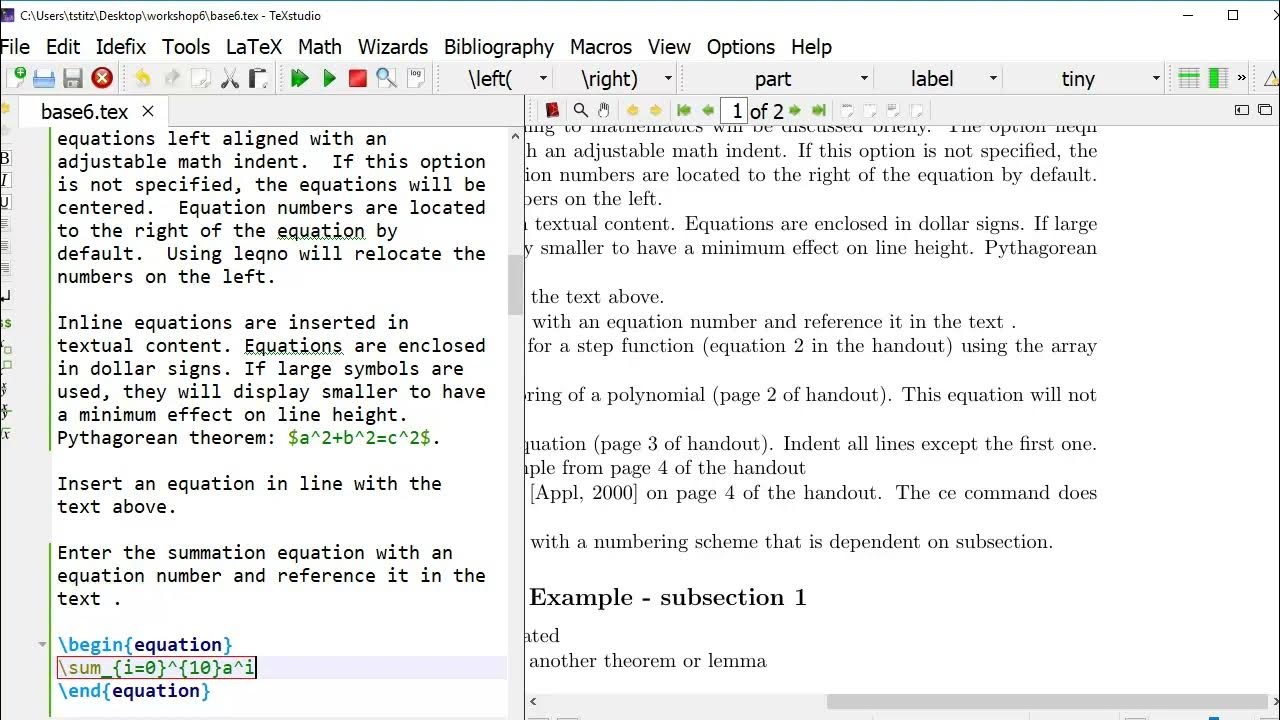Insert a new line with the return arrow icon
Image resolution: width=1280 pixels, height=720 pixels.
coord(5,296)
